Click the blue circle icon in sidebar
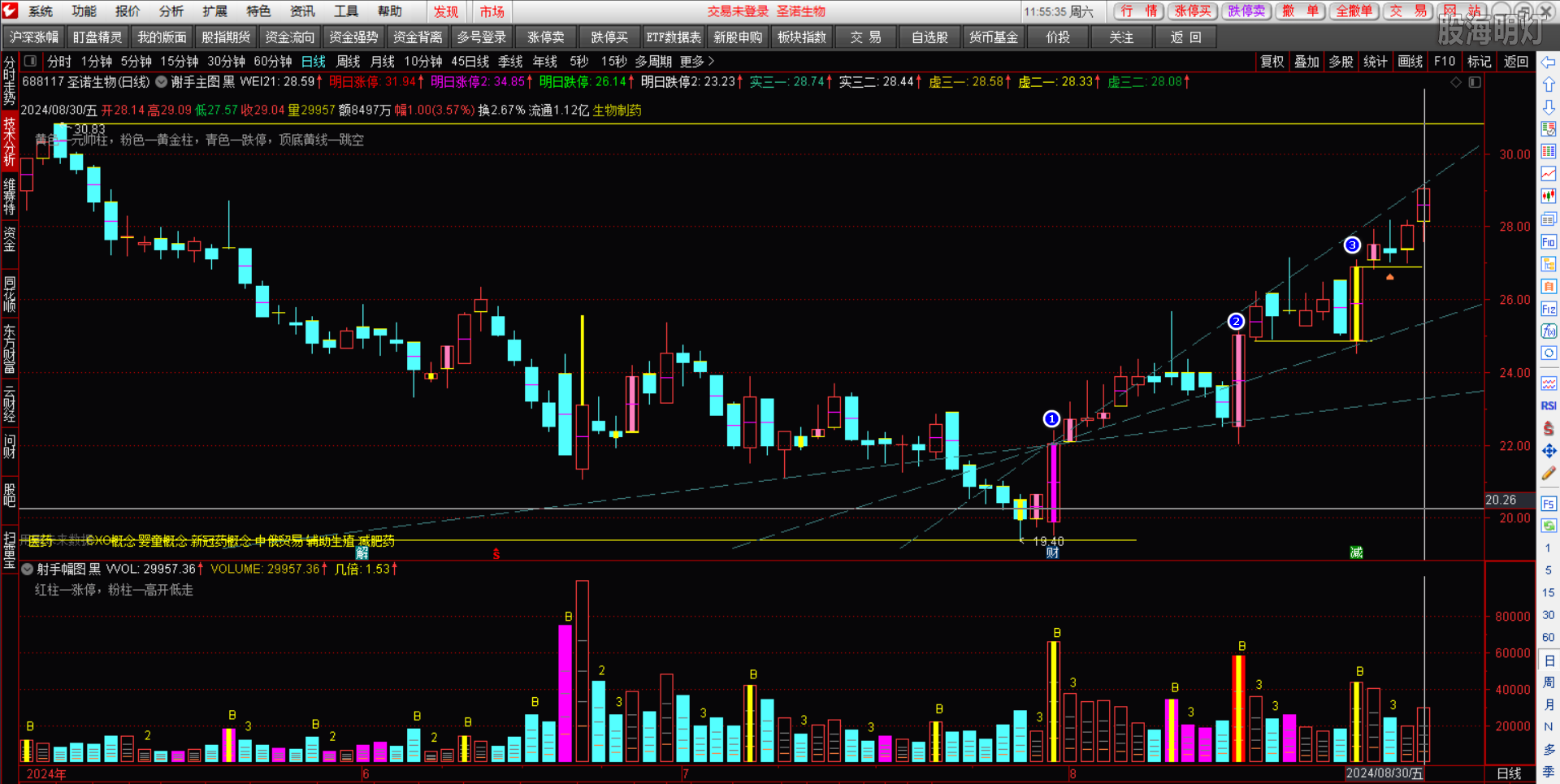This screenshot has width=1560, height=784. [1549, 353]
